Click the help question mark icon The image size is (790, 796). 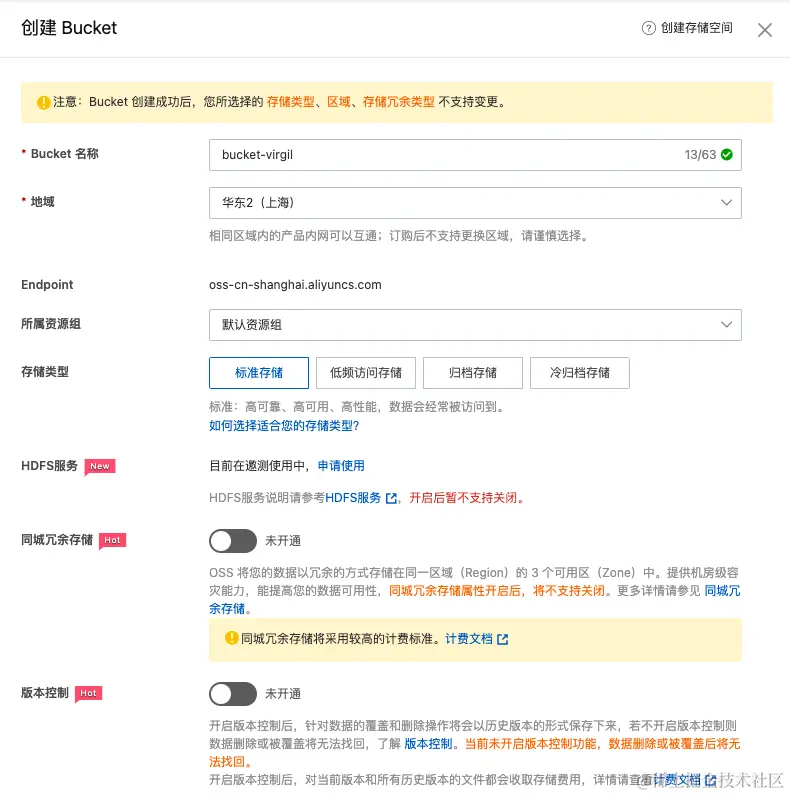click(x=648, y=28)
